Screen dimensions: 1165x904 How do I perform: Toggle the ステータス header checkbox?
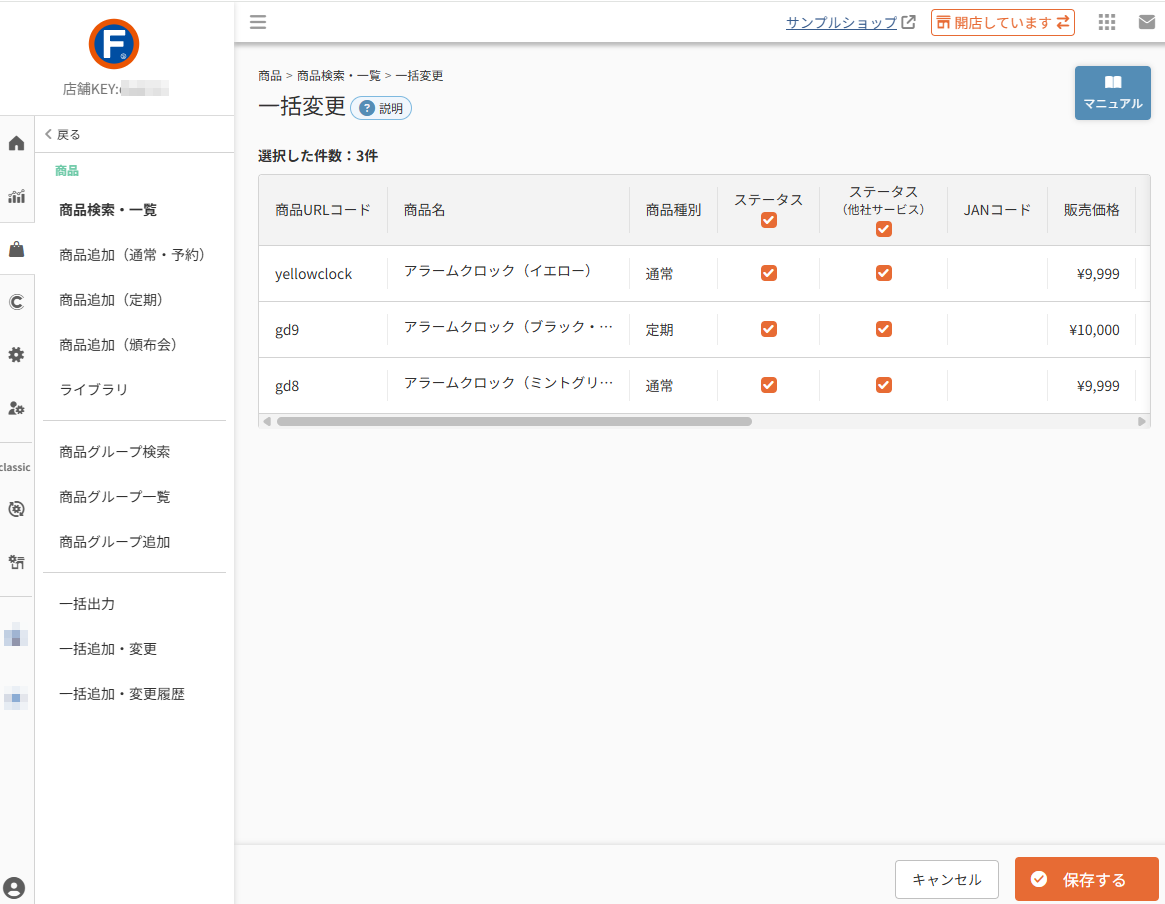tap(769, 221)
